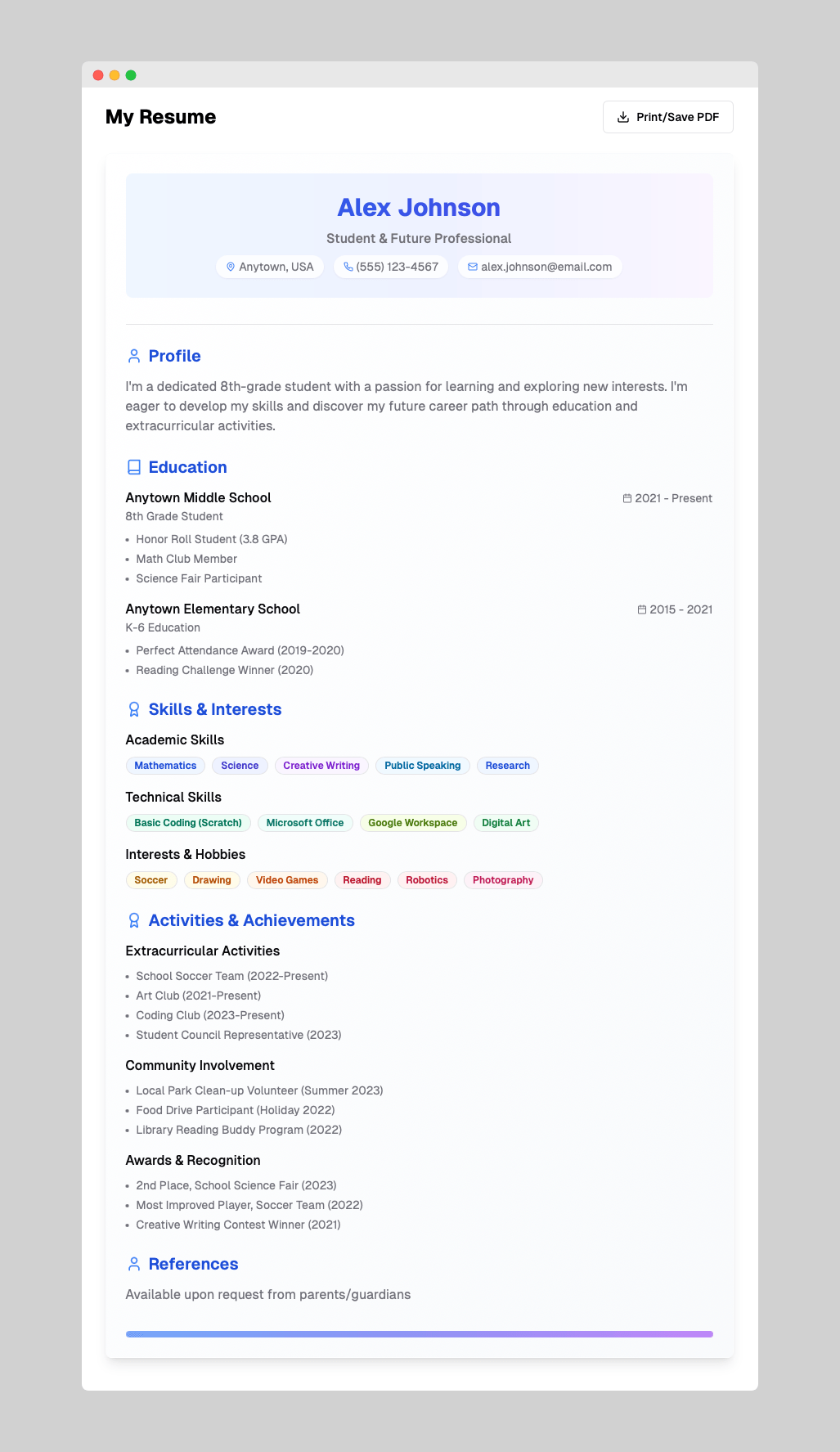
Task: Click the book icon beside Education heading
Action: tap(134, 467)
